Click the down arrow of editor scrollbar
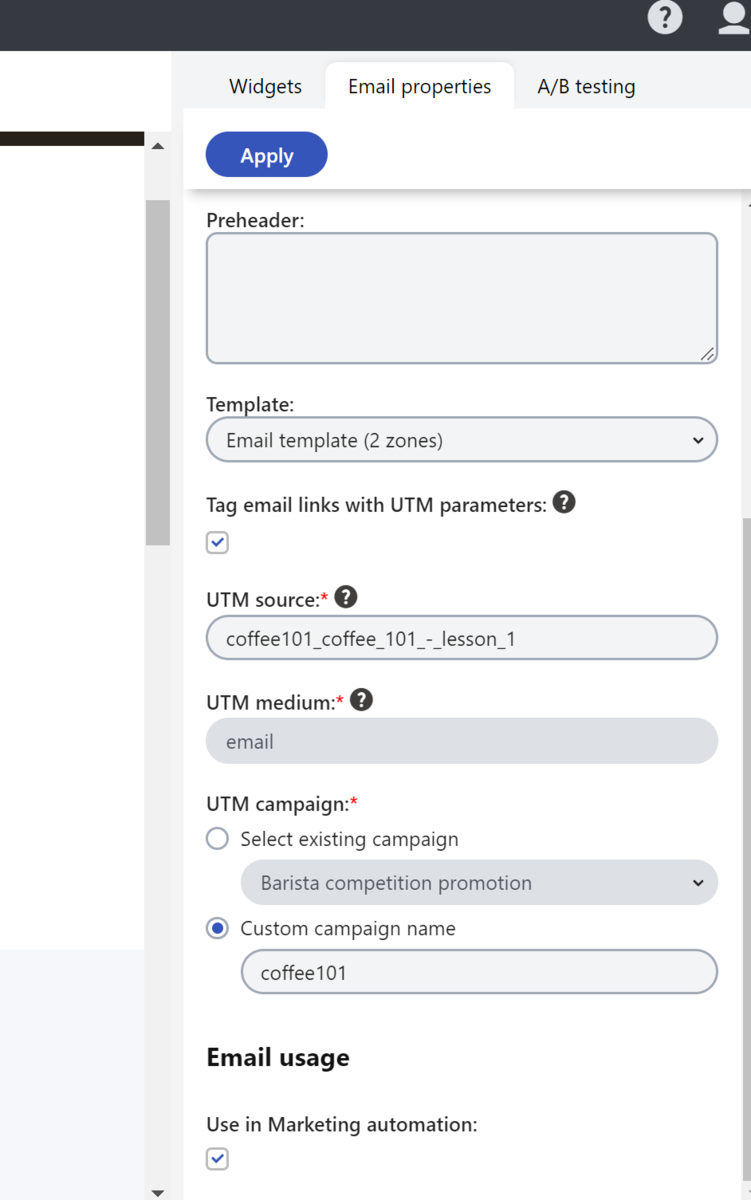The width and height of the screenshot is (751, 1200). point(157,1192)
